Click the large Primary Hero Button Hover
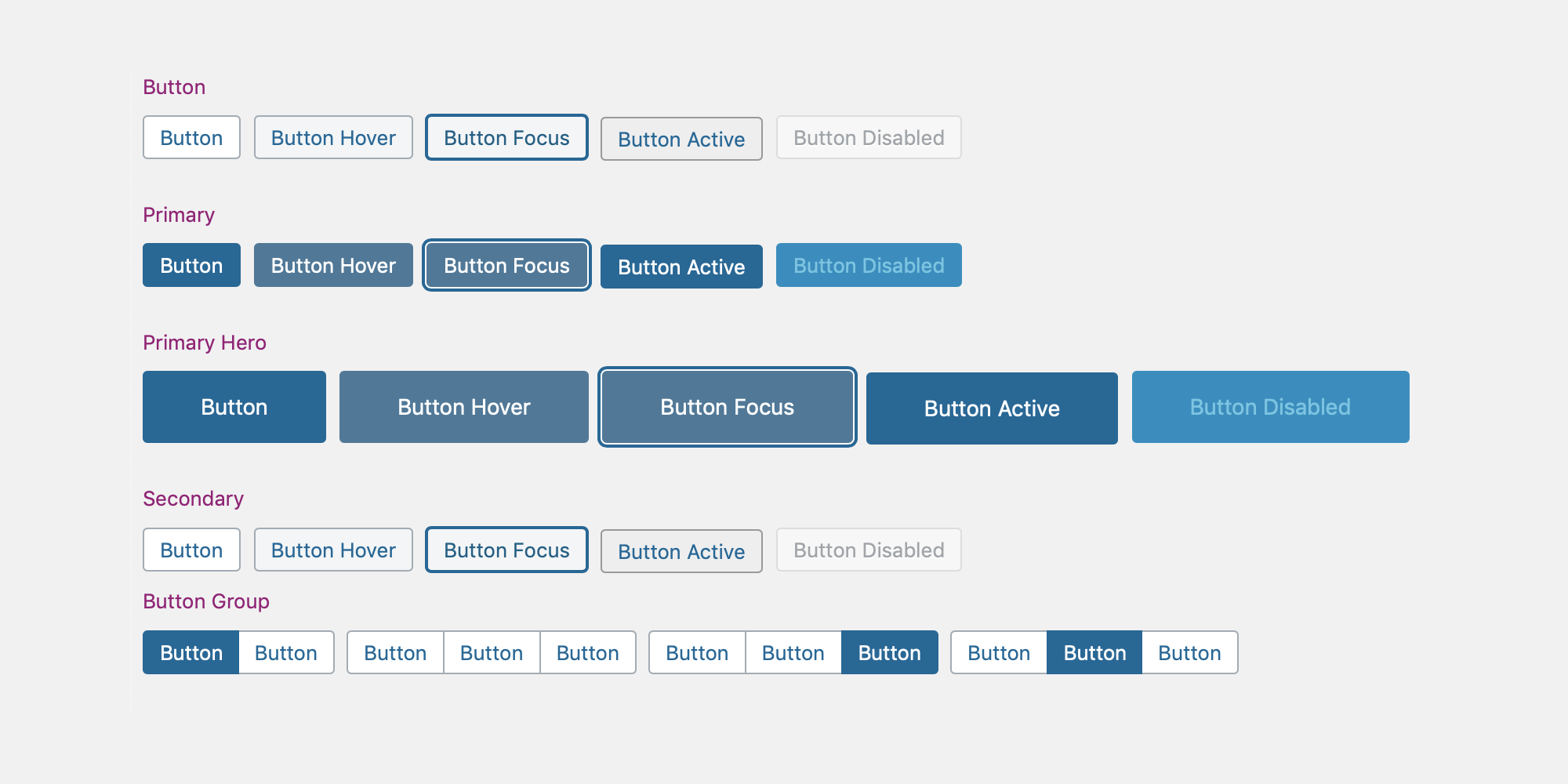 (x=463, y=407)
